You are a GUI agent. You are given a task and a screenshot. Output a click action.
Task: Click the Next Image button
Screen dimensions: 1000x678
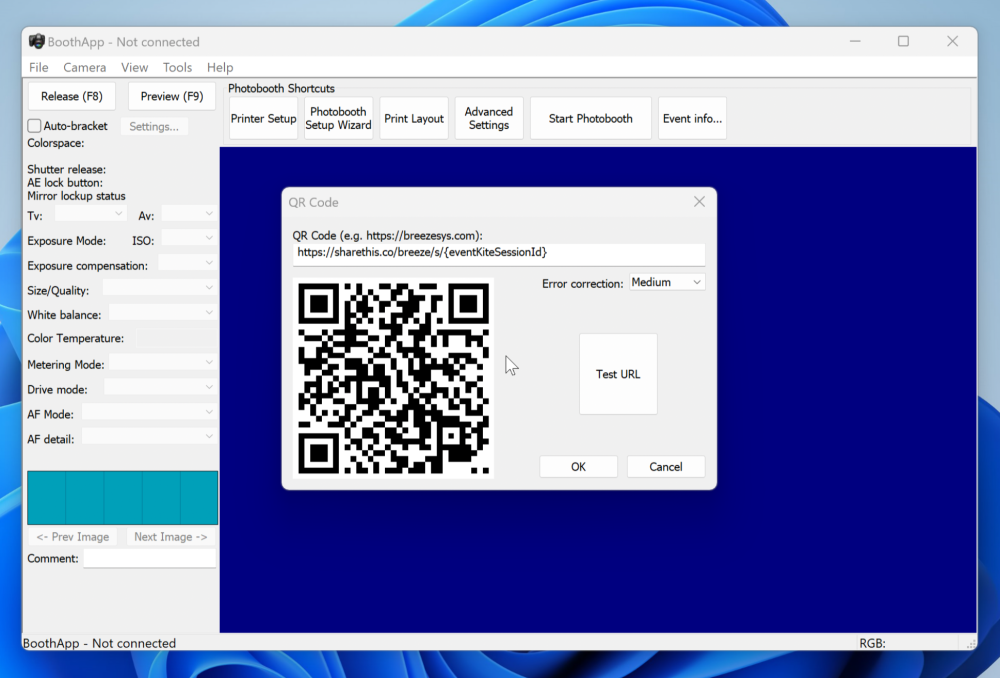171,537
